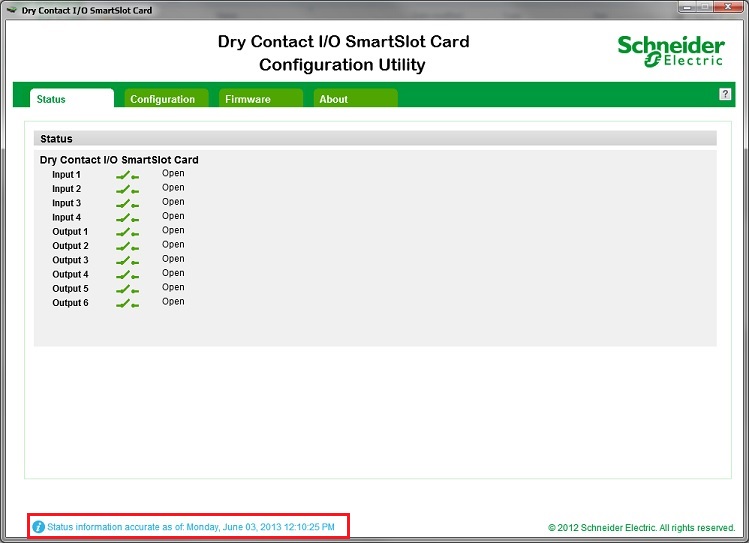Click the Input 4 open-contact icon
The width and height of the screenshot is (749, 543).
[128, 219]
